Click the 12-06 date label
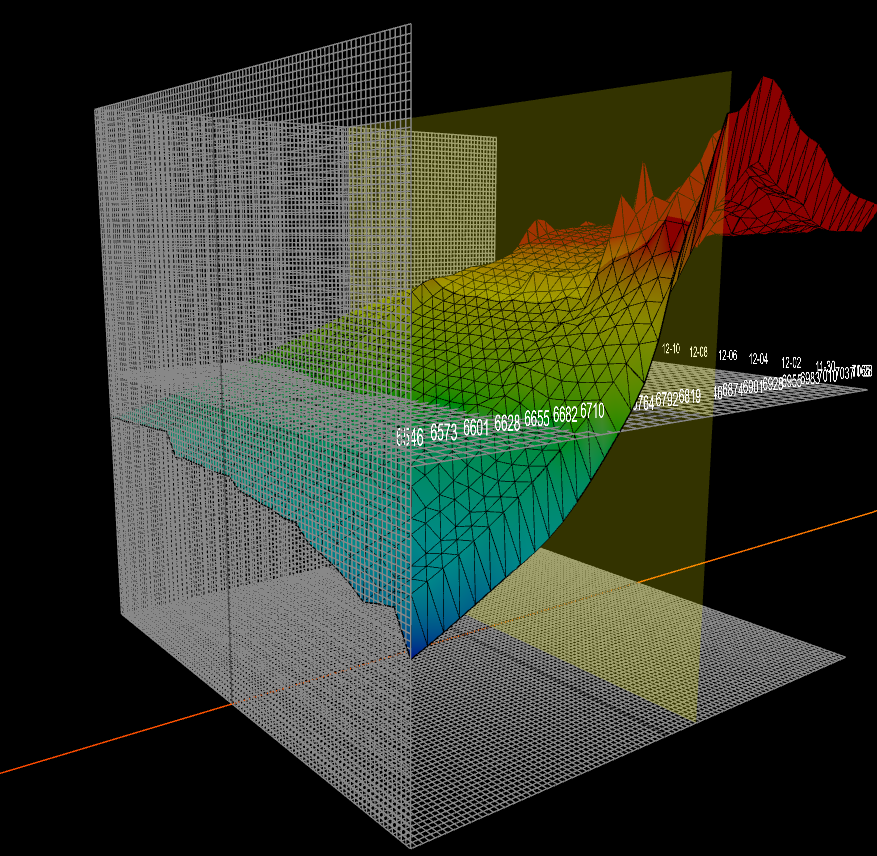877x856 pixels. pos(728,355)
